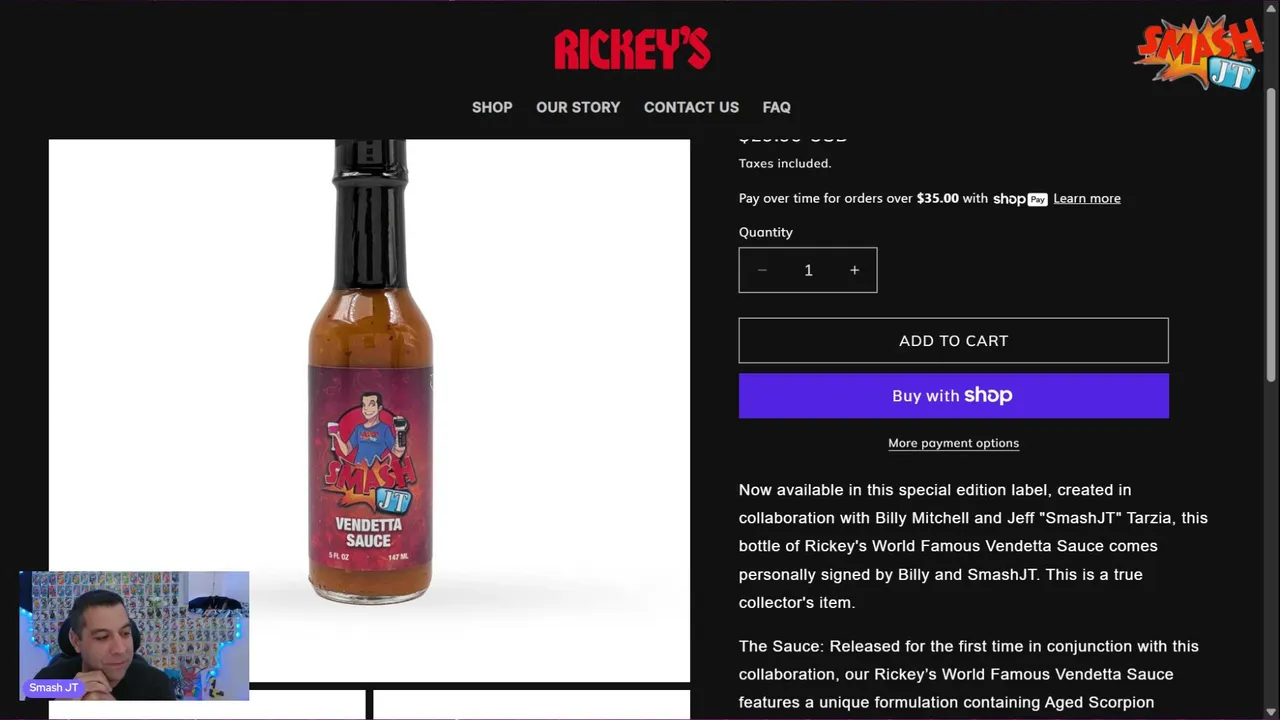
Task: Click the Smash JT logo overlay
Action: point(1198,53)
